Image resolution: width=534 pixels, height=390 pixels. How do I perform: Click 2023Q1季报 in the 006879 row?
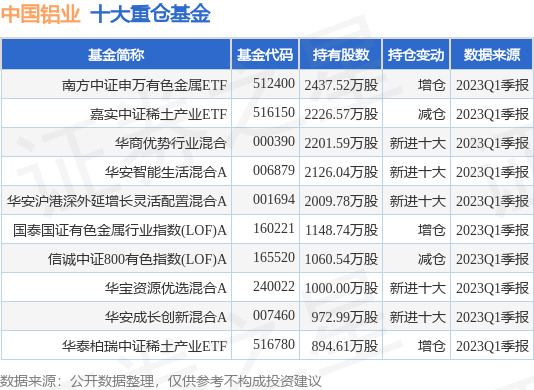(x=492, y=172)
